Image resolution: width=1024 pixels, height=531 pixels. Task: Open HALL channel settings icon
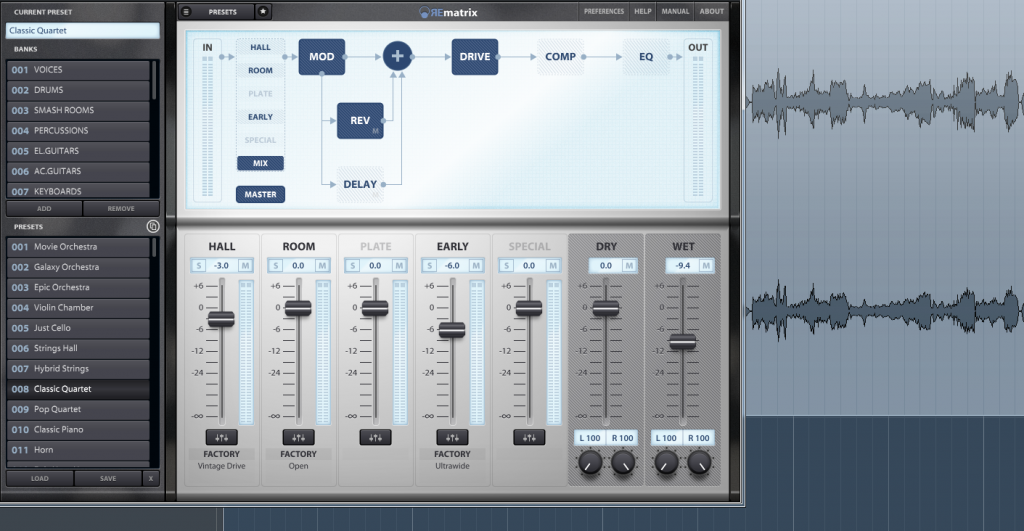tap(221, 438)
